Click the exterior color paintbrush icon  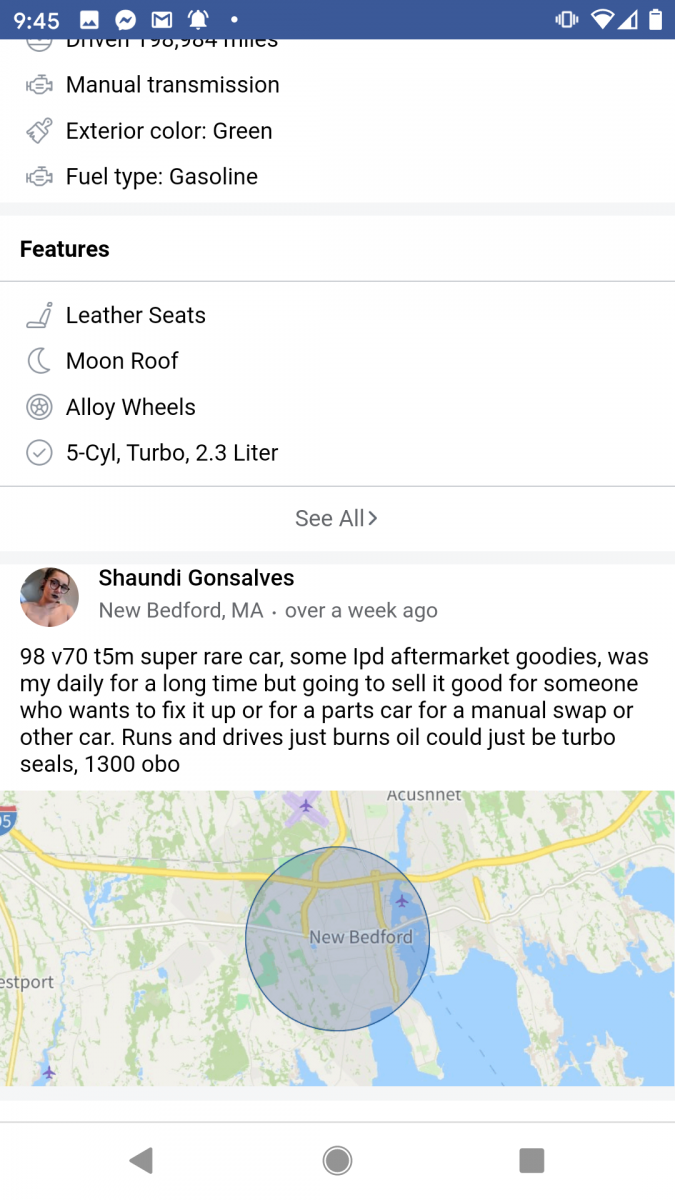pos(38,131)
